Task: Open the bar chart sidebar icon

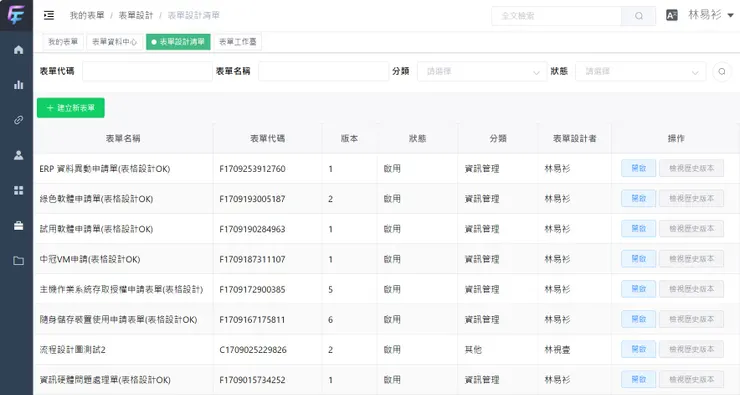Action: tap(18, 85)
